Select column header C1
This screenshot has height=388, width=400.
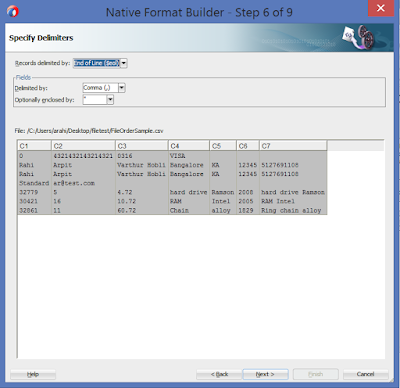point(35,146)
